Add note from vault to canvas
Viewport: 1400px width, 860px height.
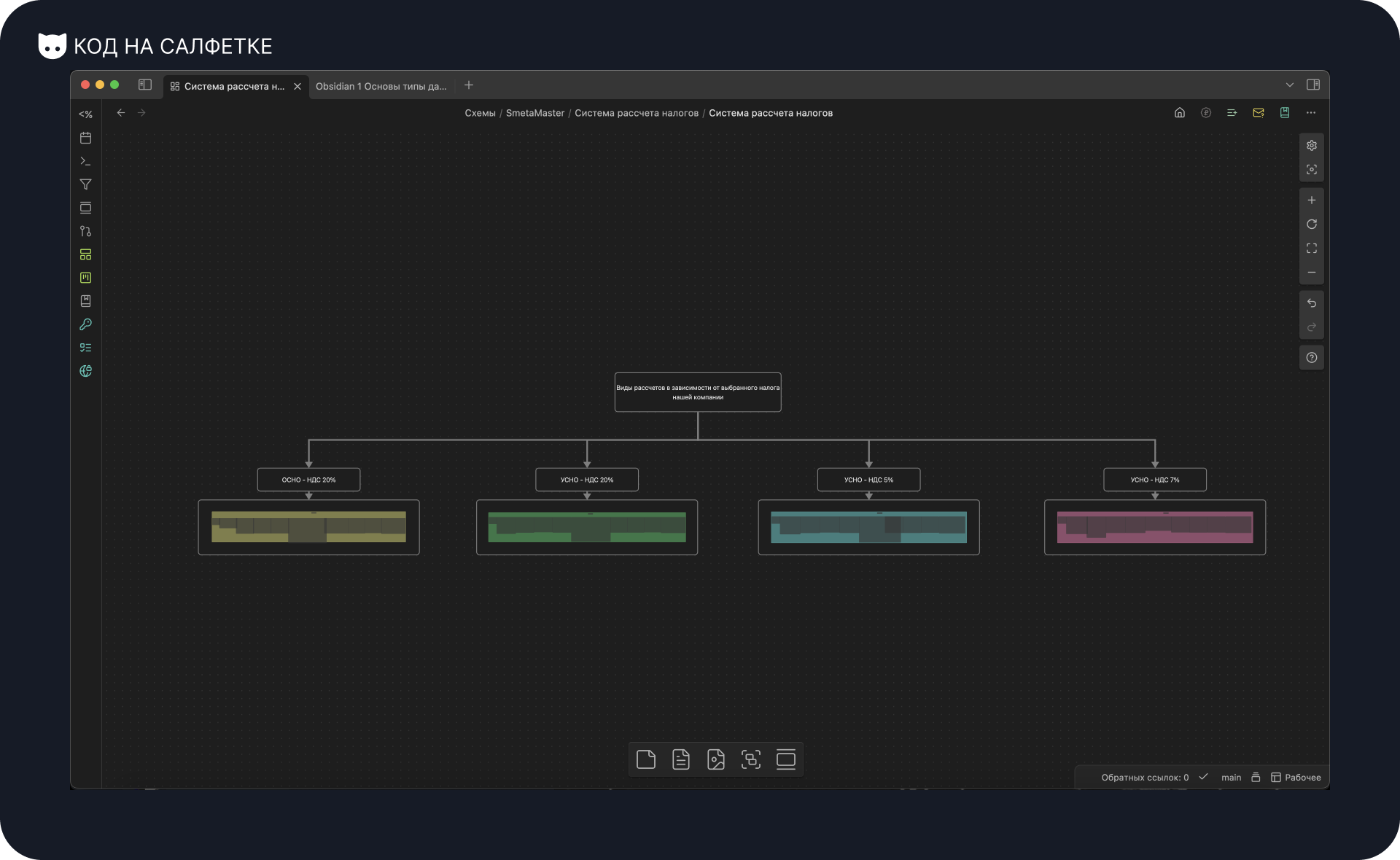(x=680, y=759)
